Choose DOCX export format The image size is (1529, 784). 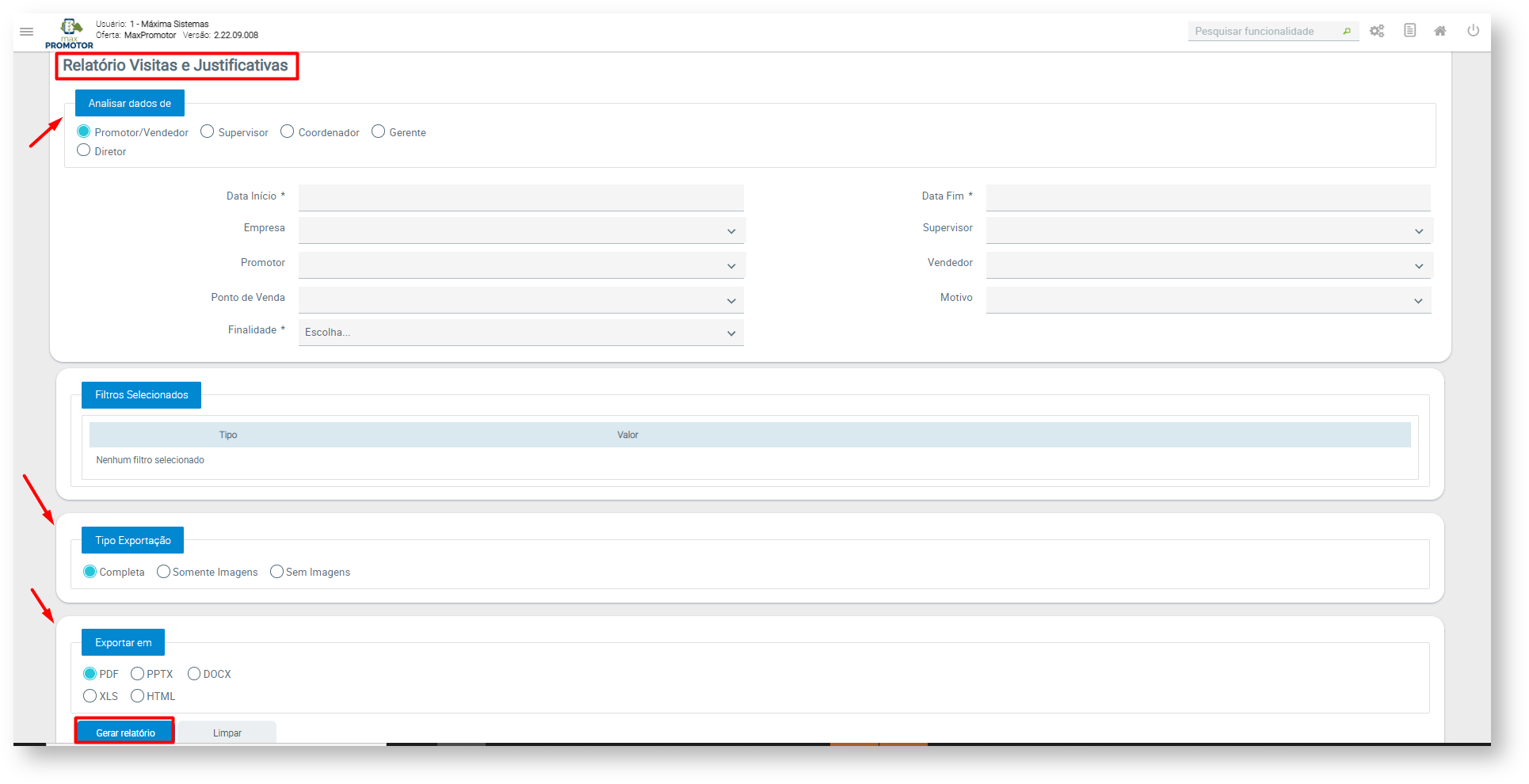tap(194, 674)
